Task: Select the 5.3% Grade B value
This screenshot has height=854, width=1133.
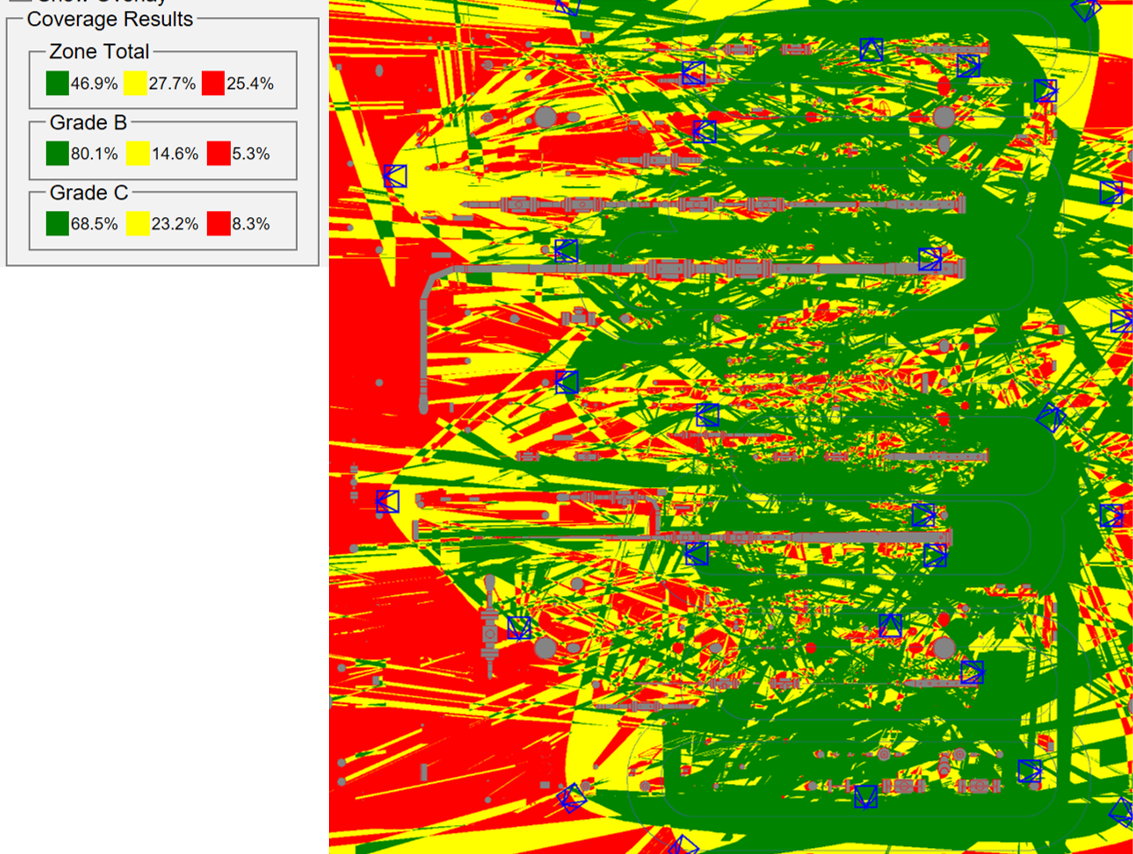Action: pyautogui.click(x=251, y=154)
